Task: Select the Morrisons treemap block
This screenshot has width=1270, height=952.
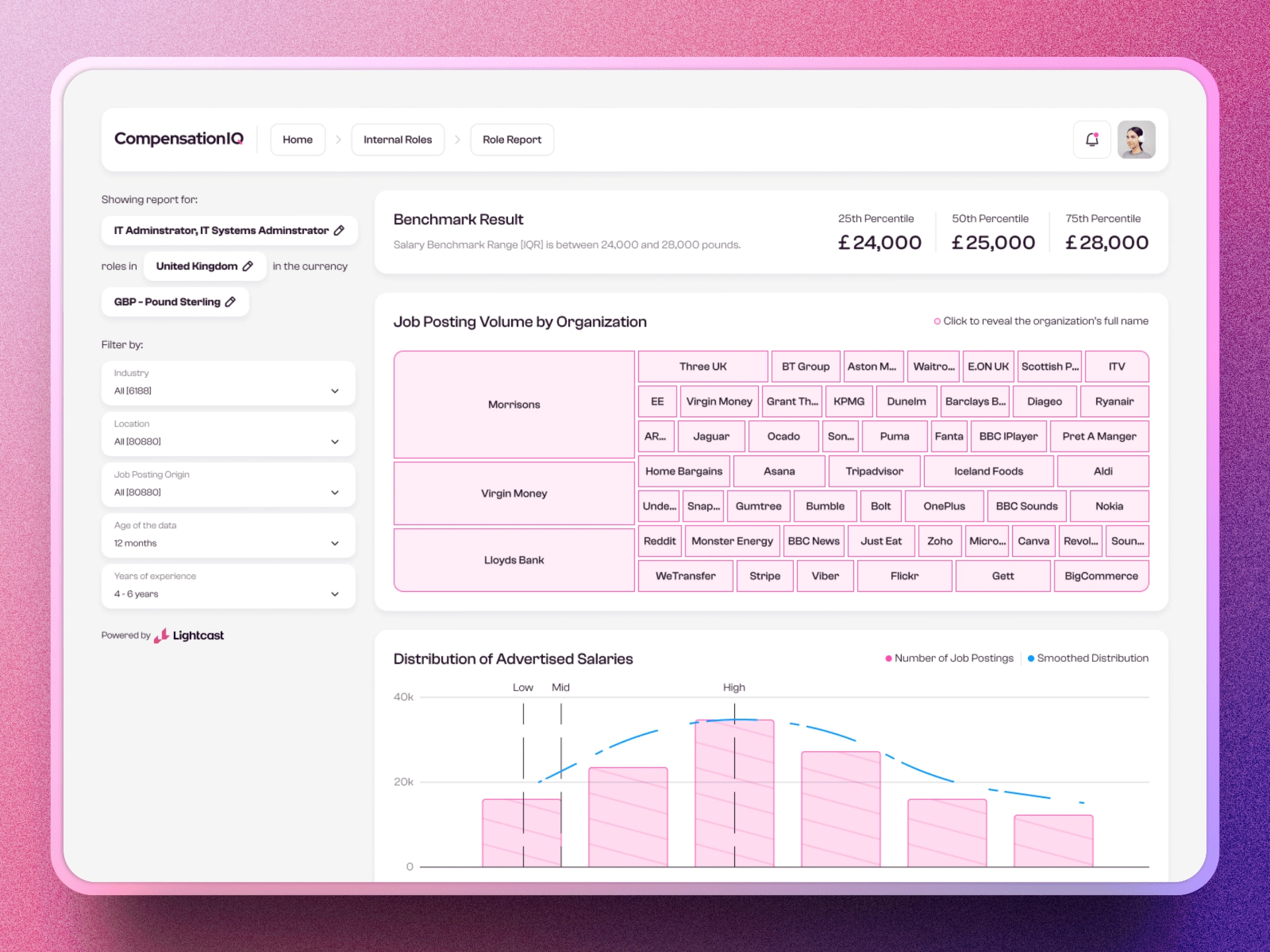Action: click(514, 405)
